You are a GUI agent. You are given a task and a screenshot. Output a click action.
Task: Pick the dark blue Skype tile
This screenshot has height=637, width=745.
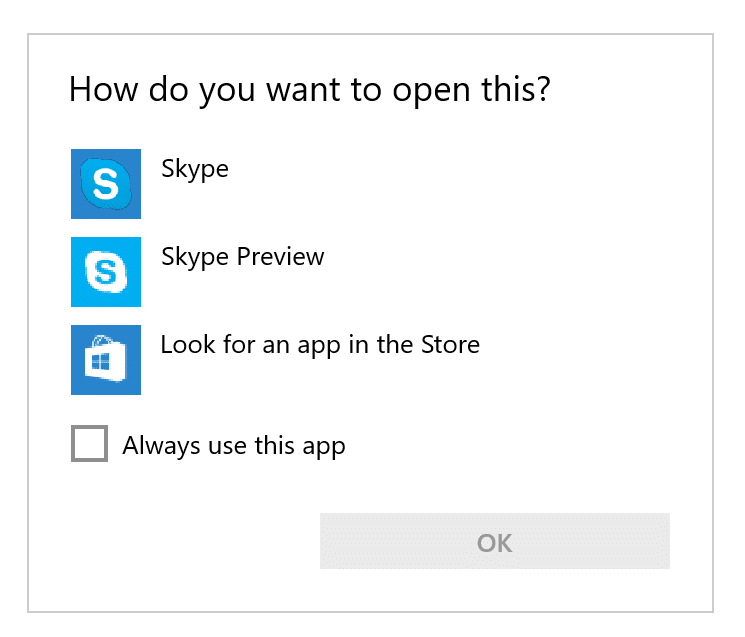point(106,184)
